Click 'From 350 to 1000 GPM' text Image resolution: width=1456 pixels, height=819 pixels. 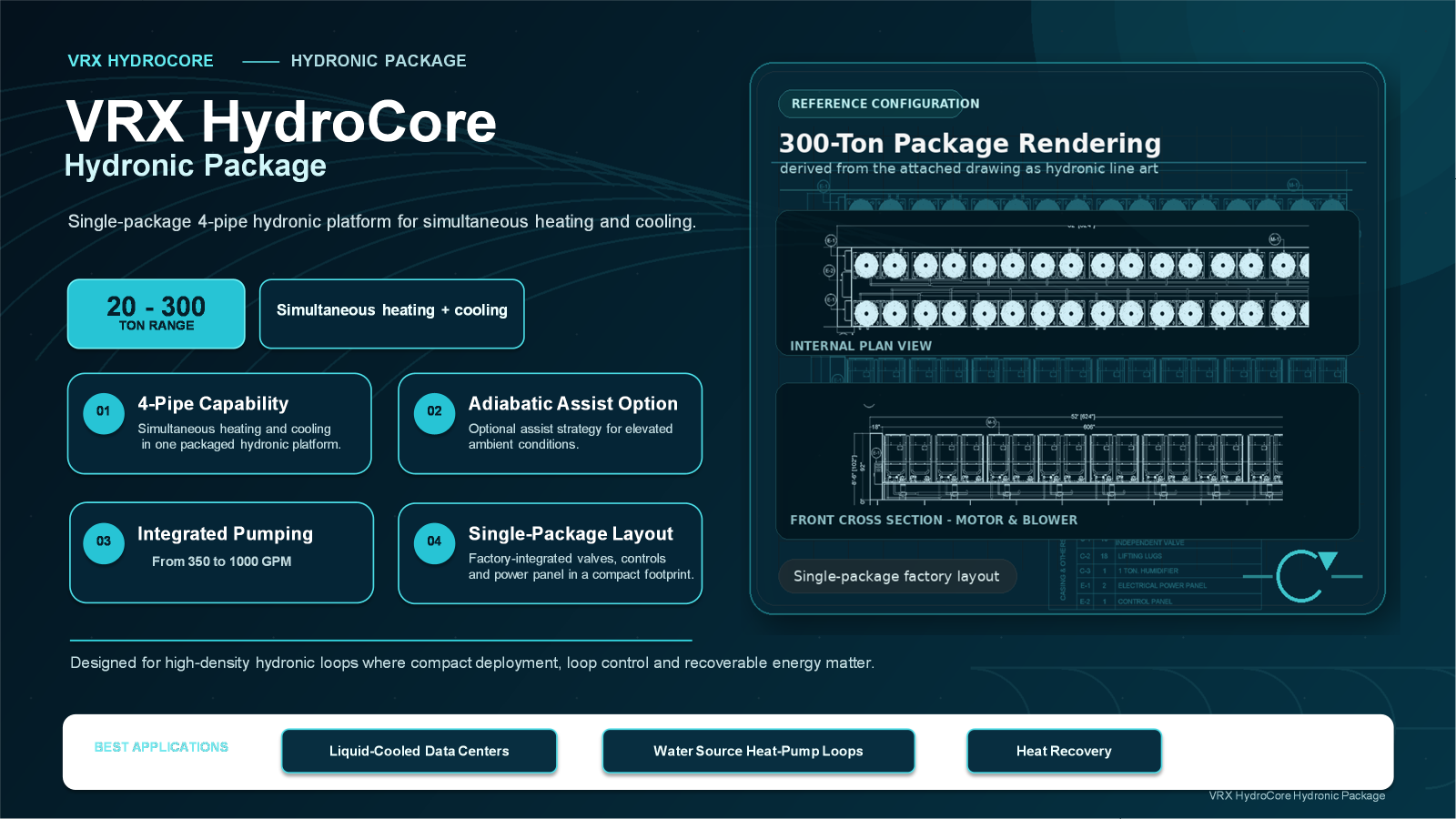[x=222, y=561]
